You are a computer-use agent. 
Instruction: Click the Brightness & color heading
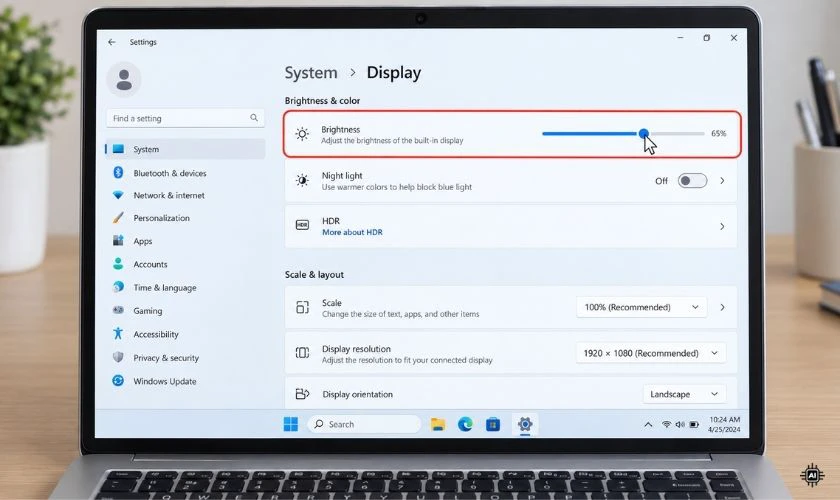click(x=322, y=101)
